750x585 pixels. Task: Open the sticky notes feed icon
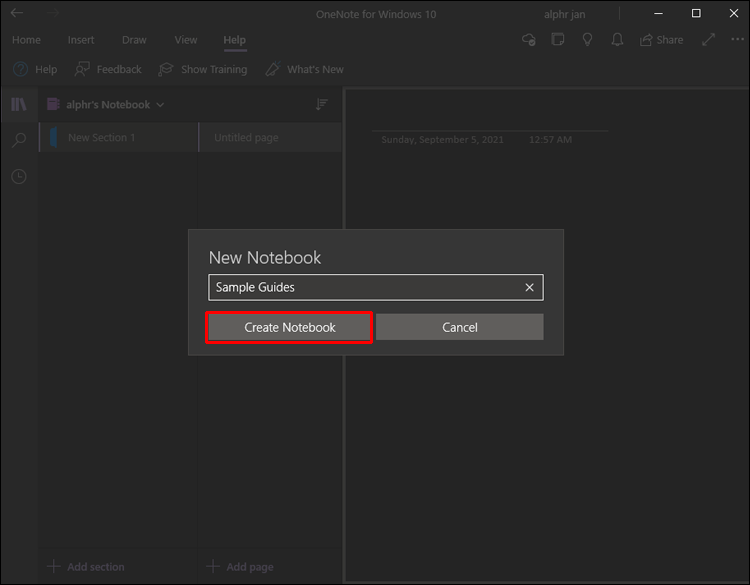coord(558,40)
